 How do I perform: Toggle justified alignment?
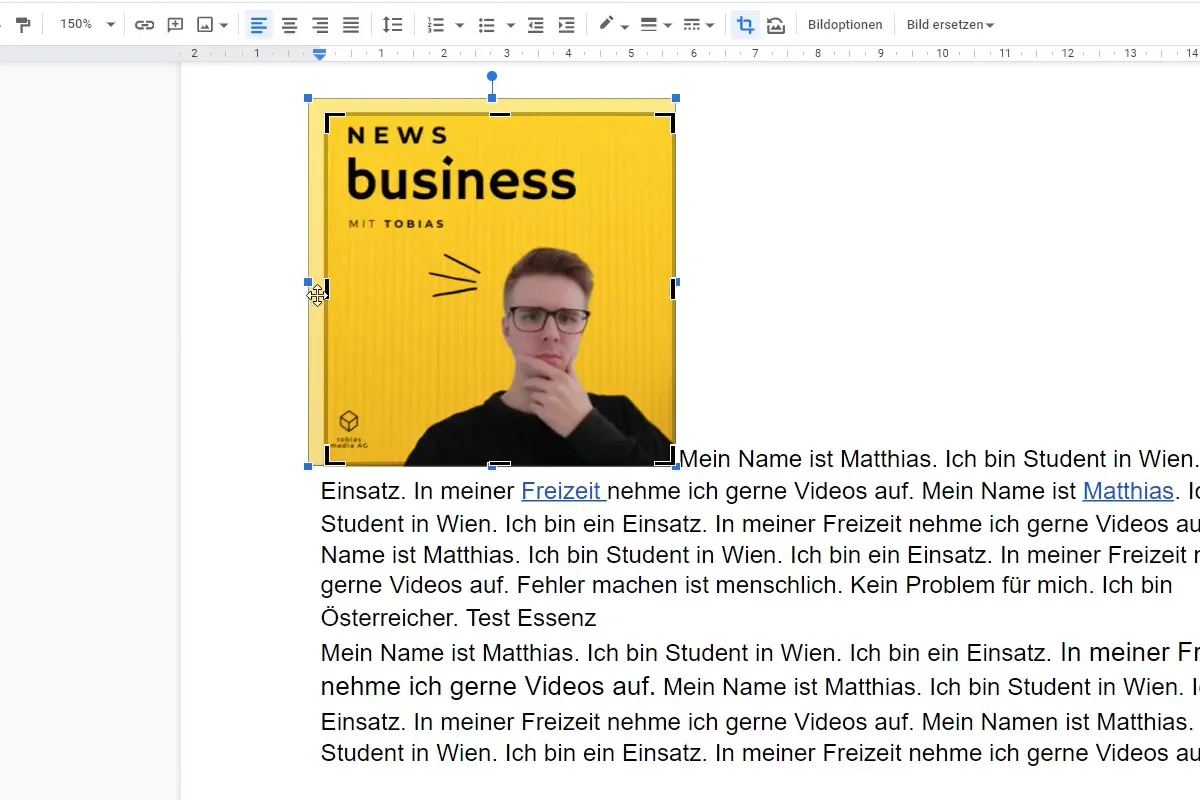(x=351, y=25)
